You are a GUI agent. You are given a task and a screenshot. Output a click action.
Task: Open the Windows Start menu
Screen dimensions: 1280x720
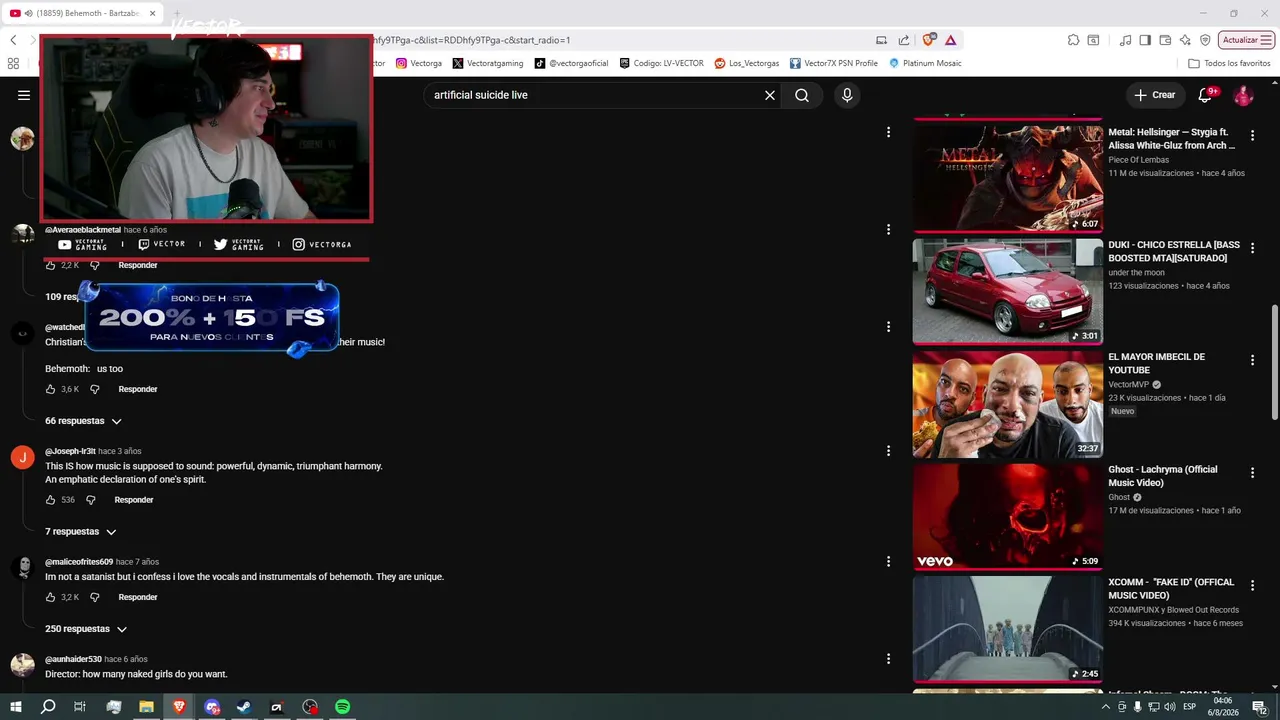tap(16, 707)
